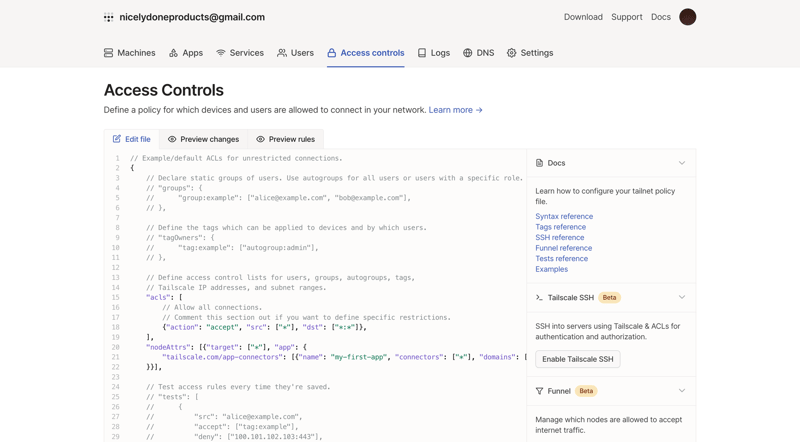The width and height of the screenshot is (800, 442).
Task: Click the "action": "accept" rule line
Action: tap(264, 327)
